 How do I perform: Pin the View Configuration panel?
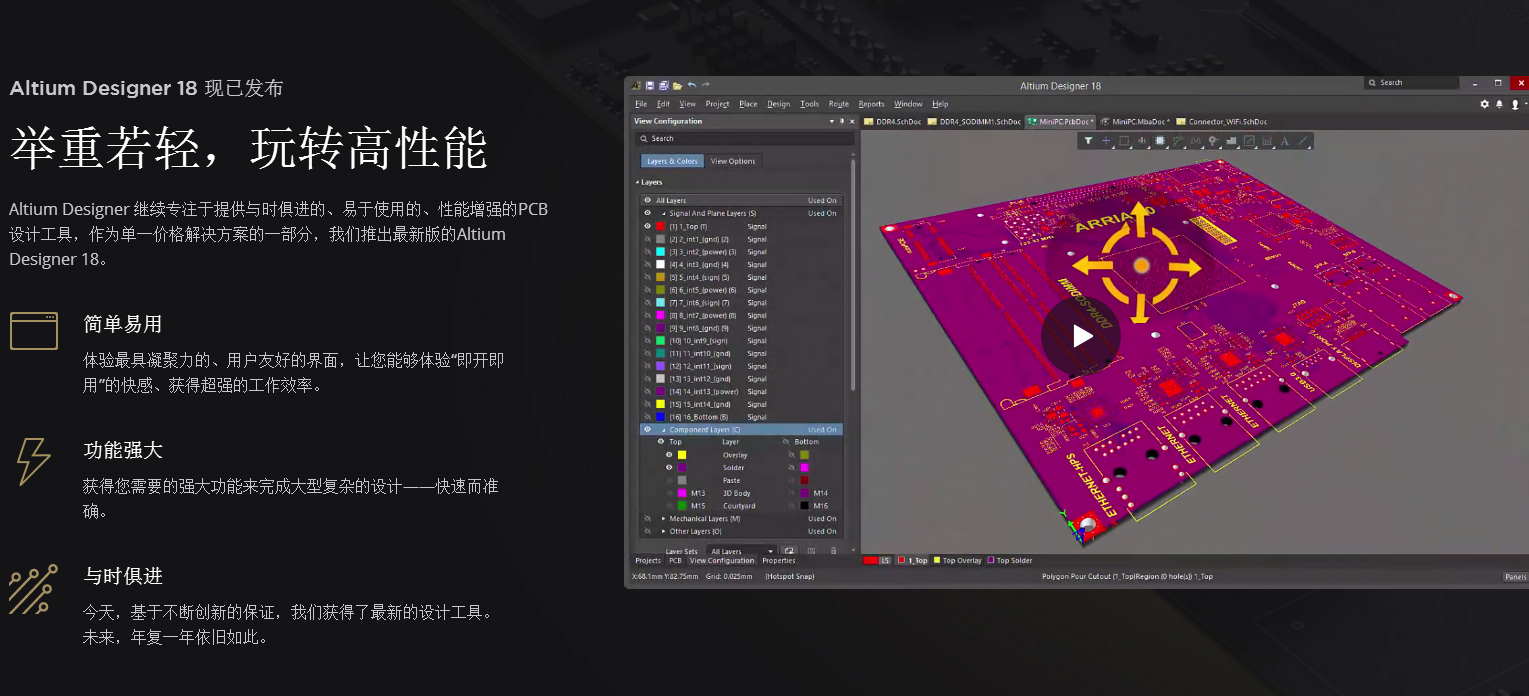[842, 121]
